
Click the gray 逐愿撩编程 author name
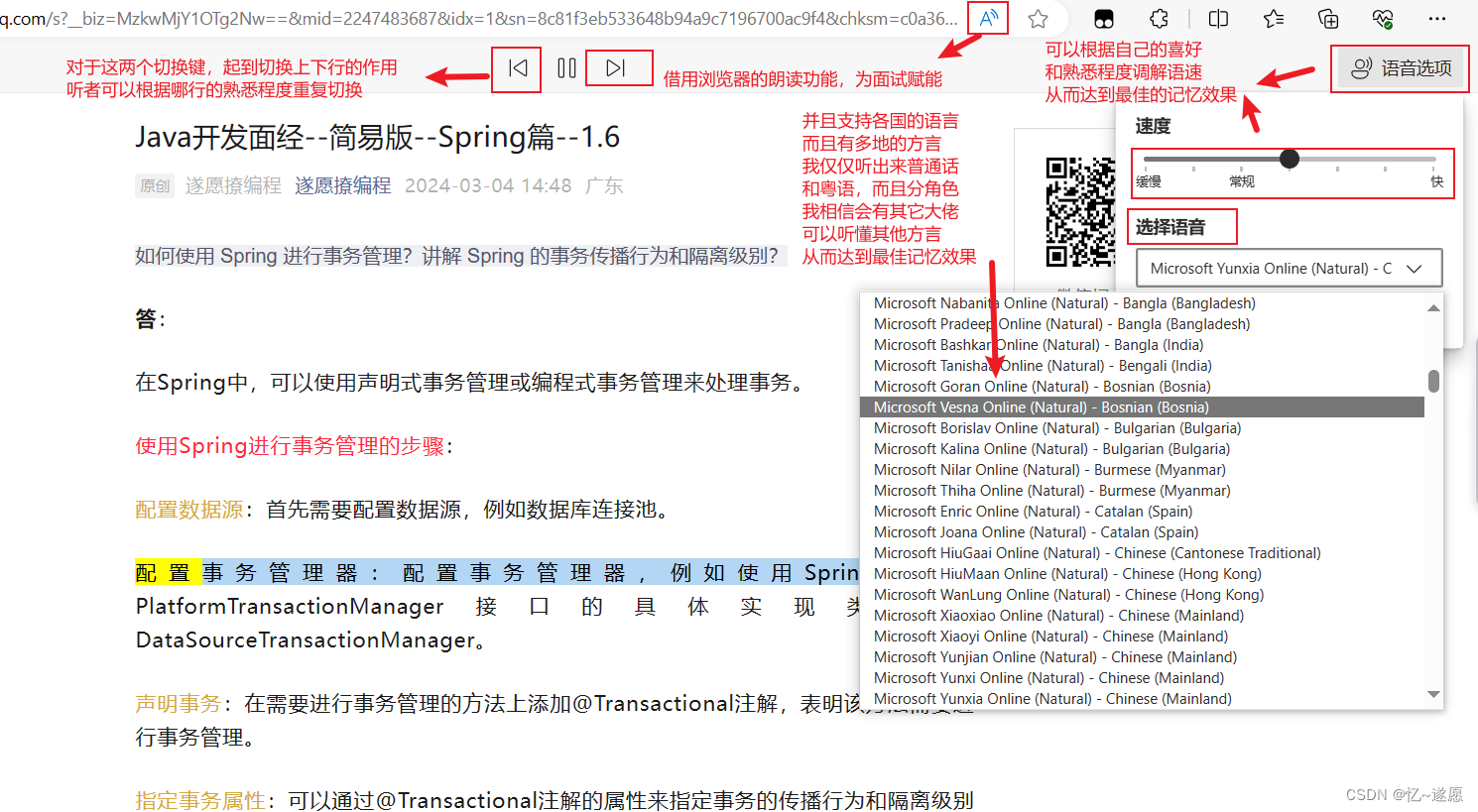click(x=233, y=185)
